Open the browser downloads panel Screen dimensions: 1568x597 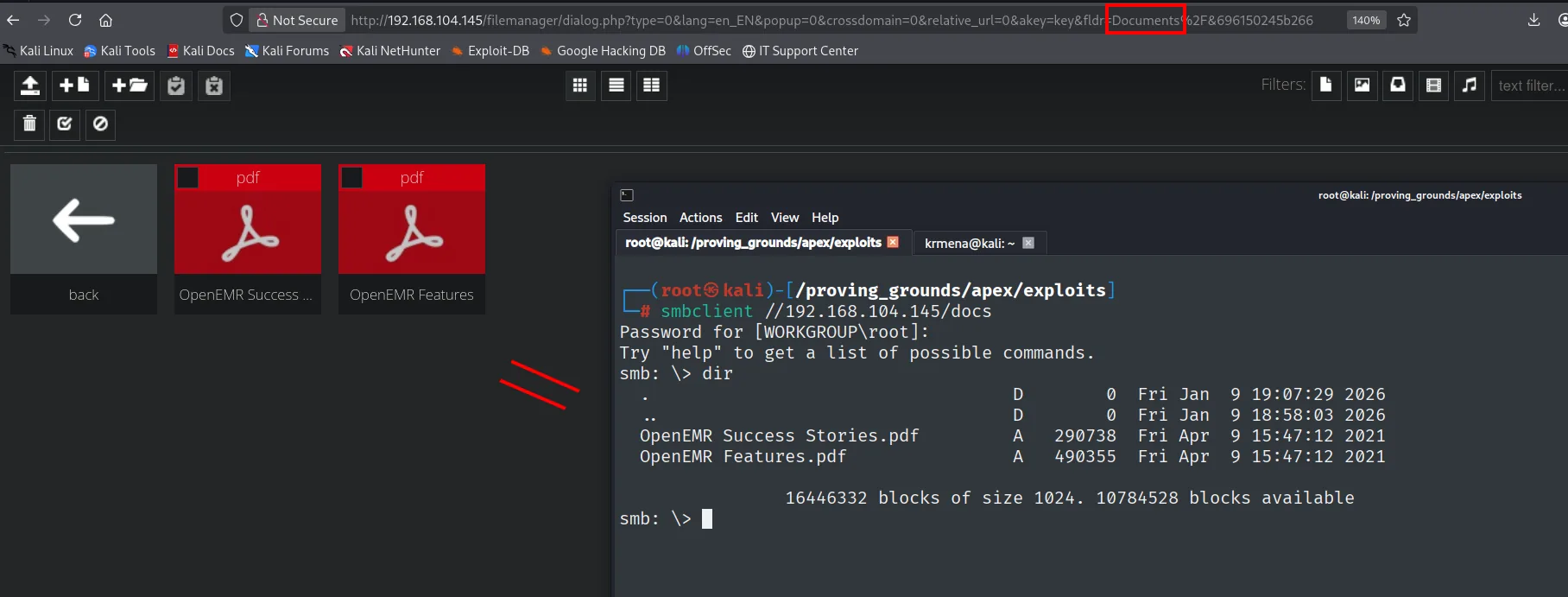pyautogui.click(x=1533, y=20)
